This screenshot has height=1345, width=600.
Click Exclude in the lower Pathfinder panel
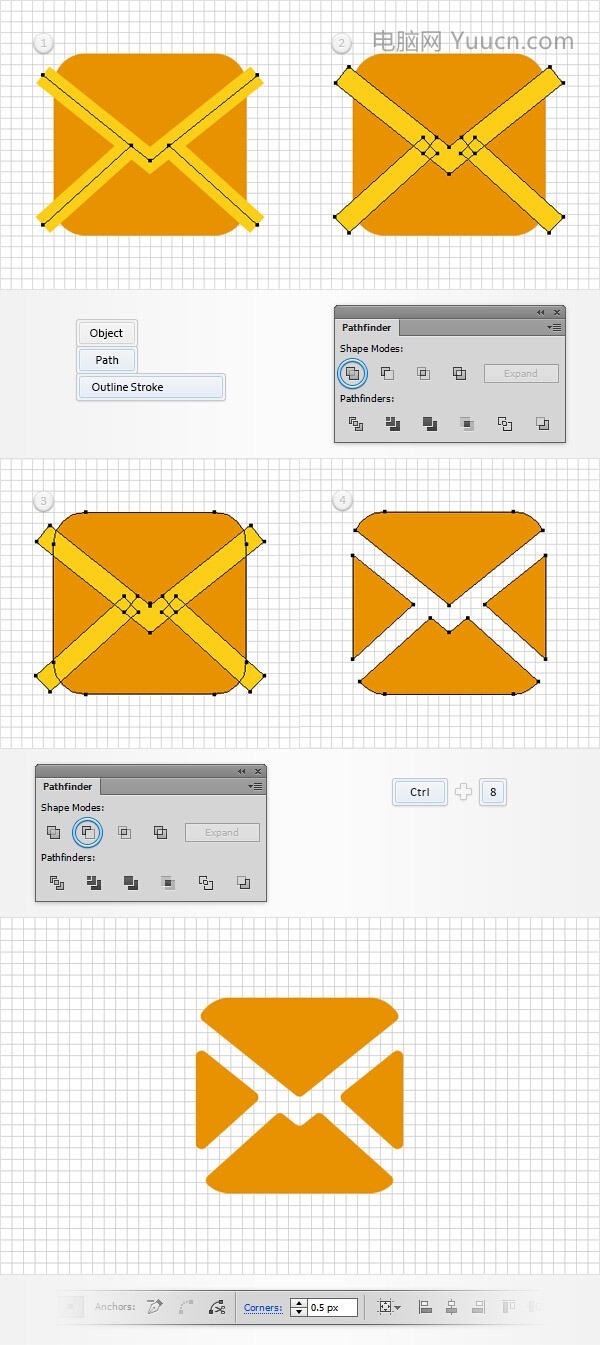160,832
